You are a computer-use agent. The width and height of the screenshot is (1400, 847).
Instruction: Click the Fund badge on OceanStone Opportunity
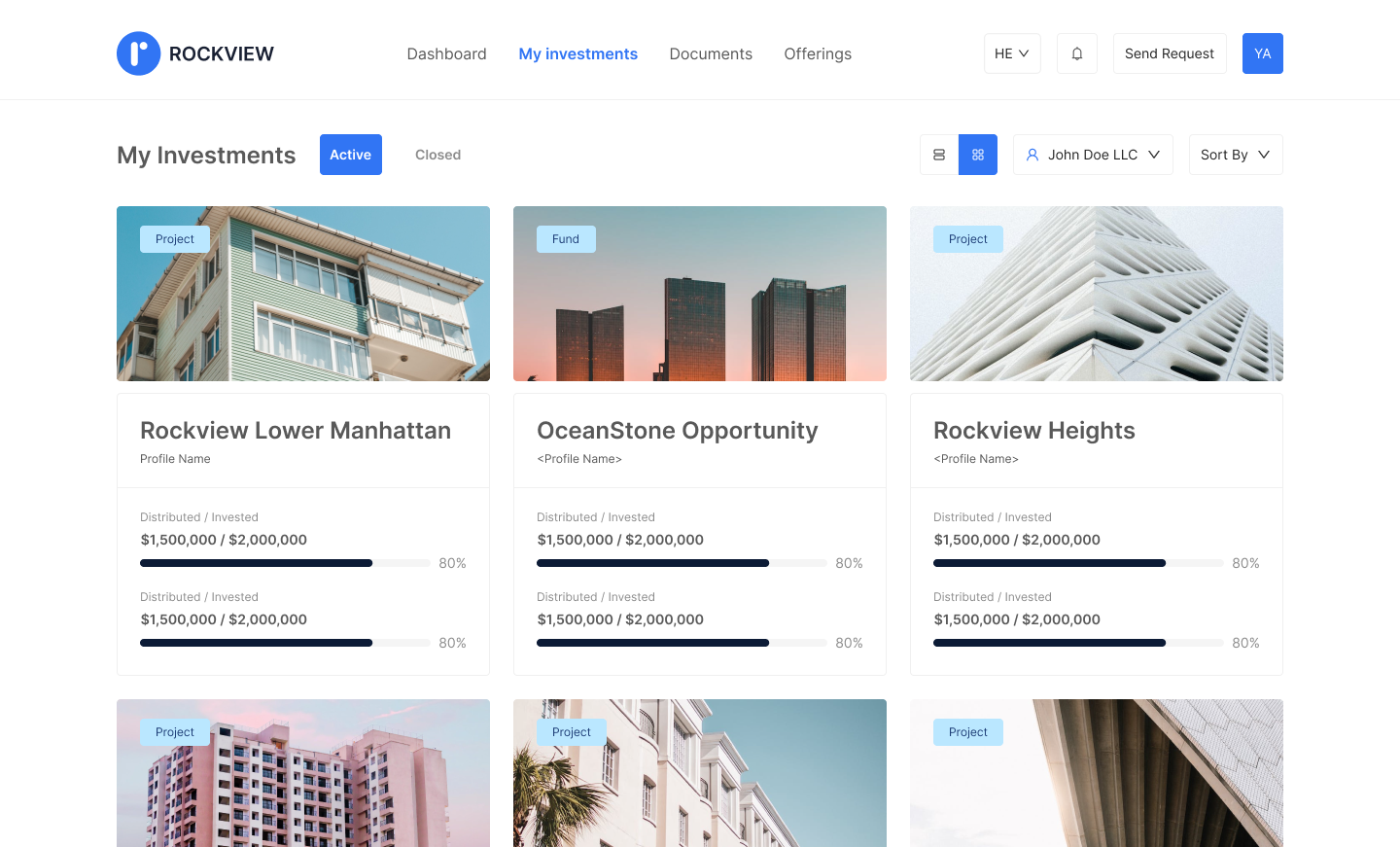click(566, 238)
